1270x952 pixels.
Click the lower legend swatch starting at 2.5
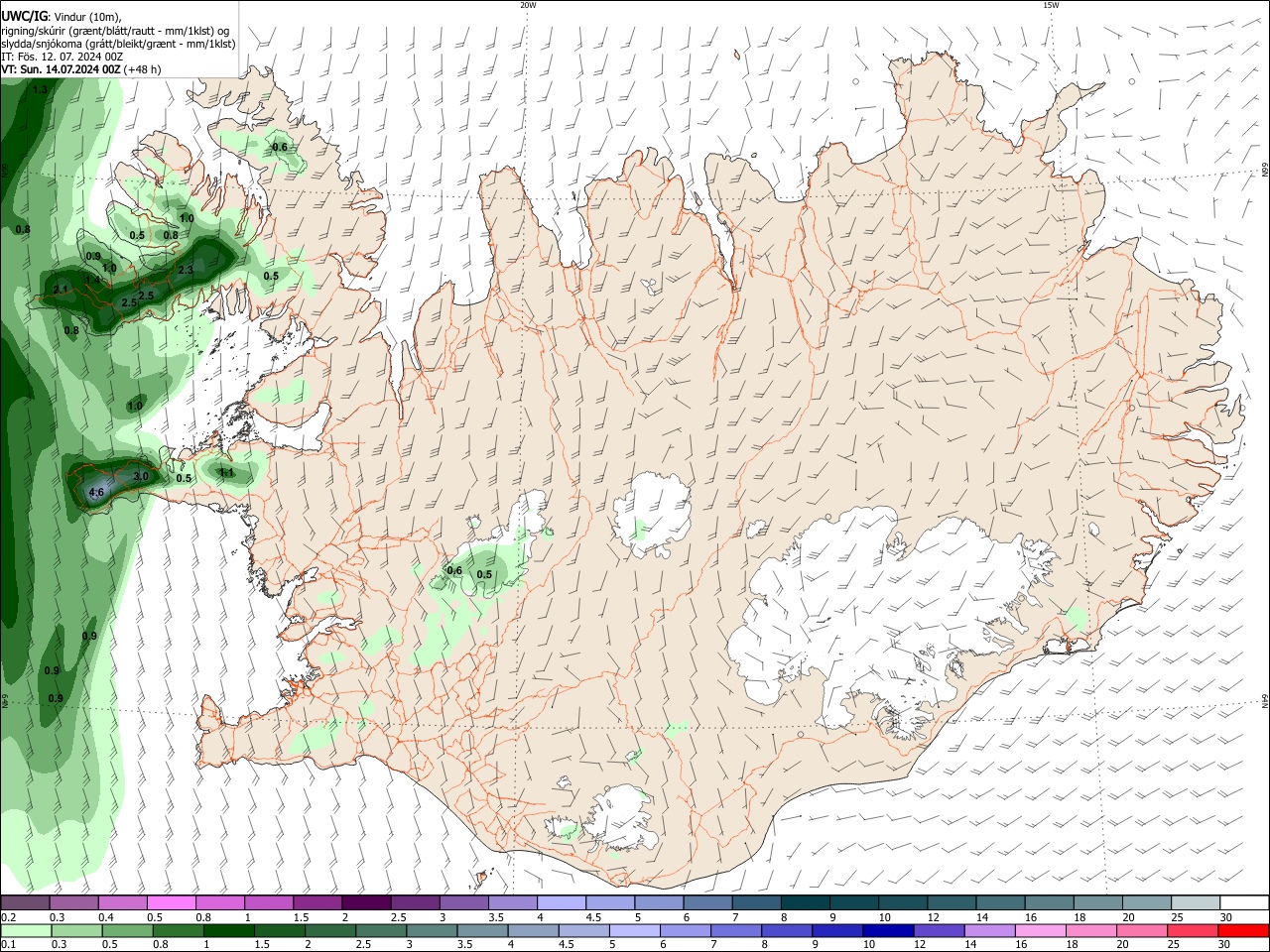tap(381, 930)
